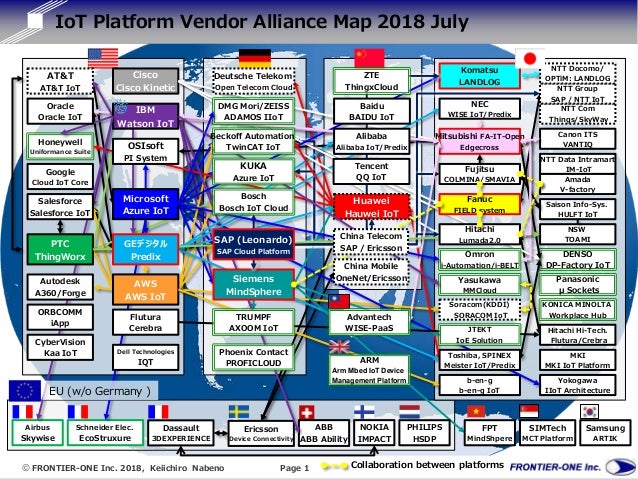638x479 pixels.
Task: Select the orange AWS IoT box
Action: pyautogui.click(x=146, y=289)
